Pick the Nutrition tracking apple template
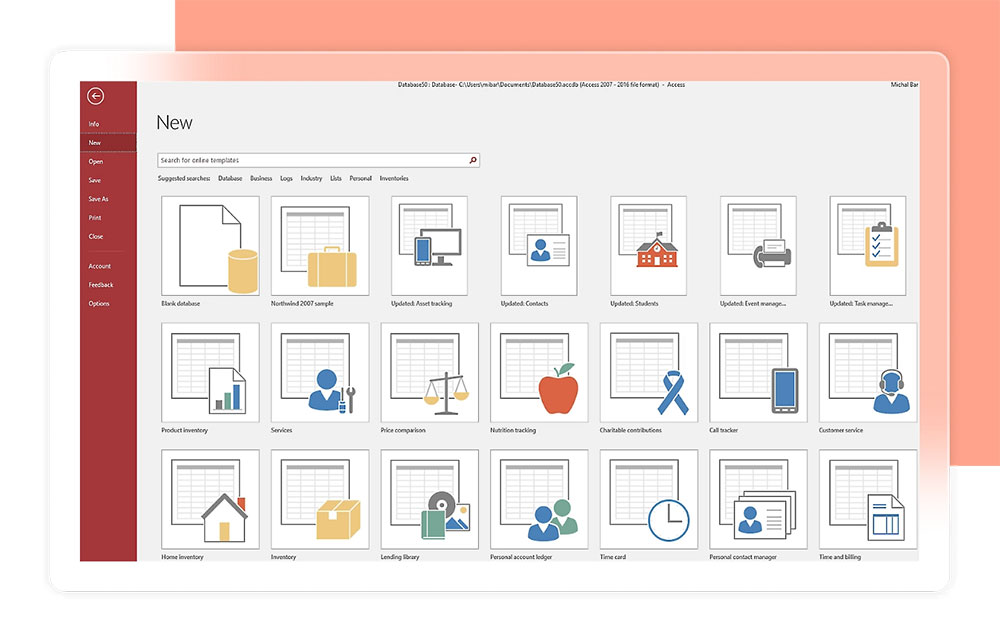 coord(538,372)
